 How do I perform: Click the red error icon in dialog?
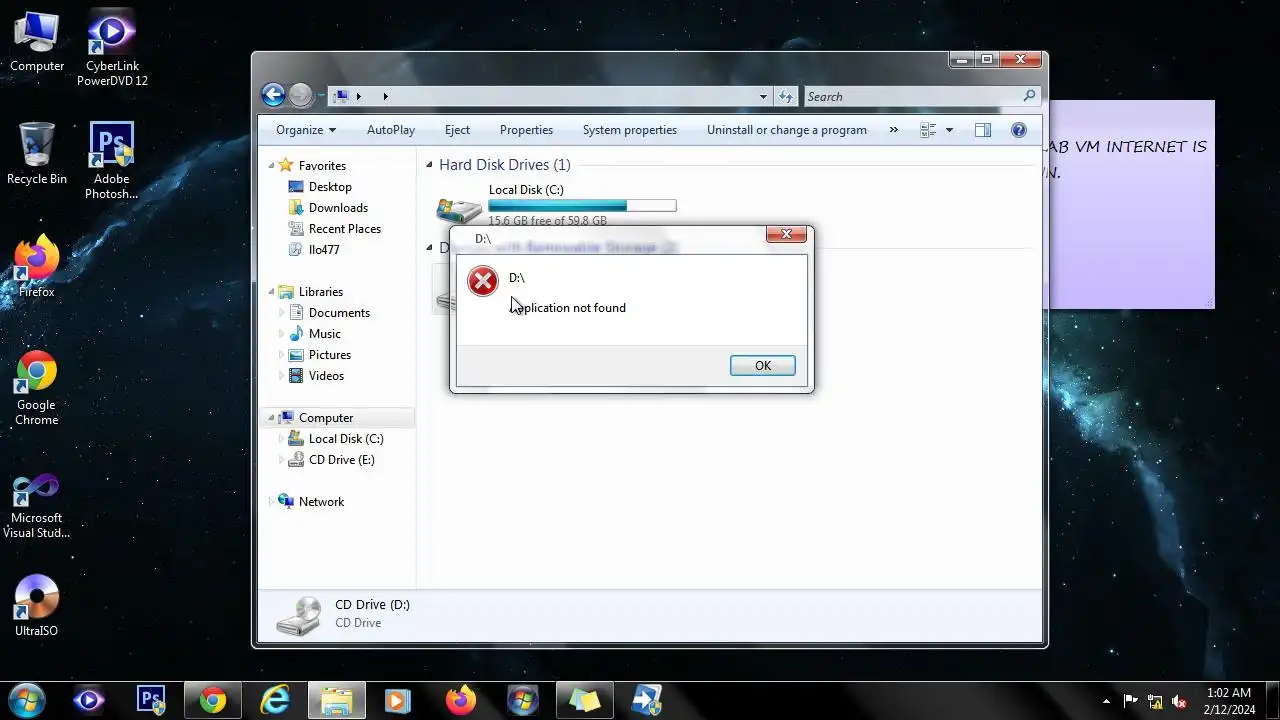[x=483, y=281]
